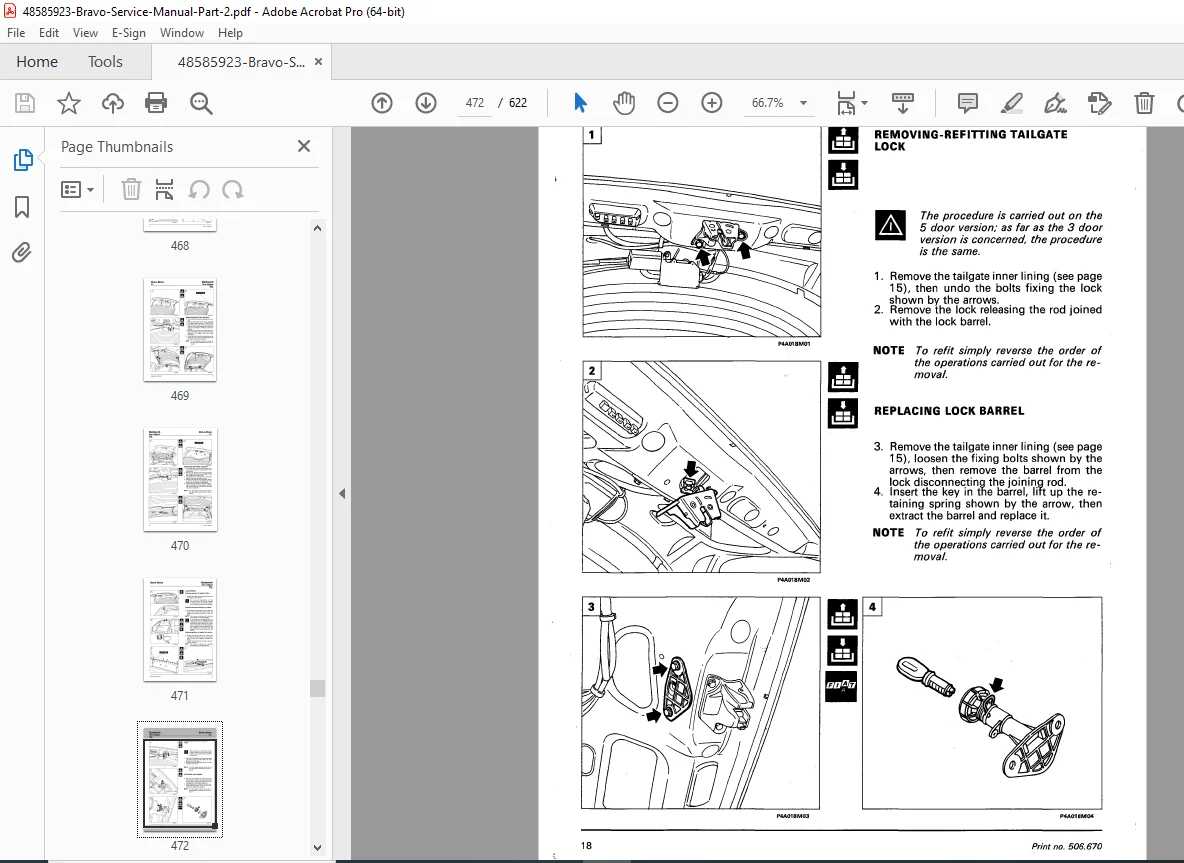
Task: Close the Page Thumbnails panel
Action: point(304,146)
